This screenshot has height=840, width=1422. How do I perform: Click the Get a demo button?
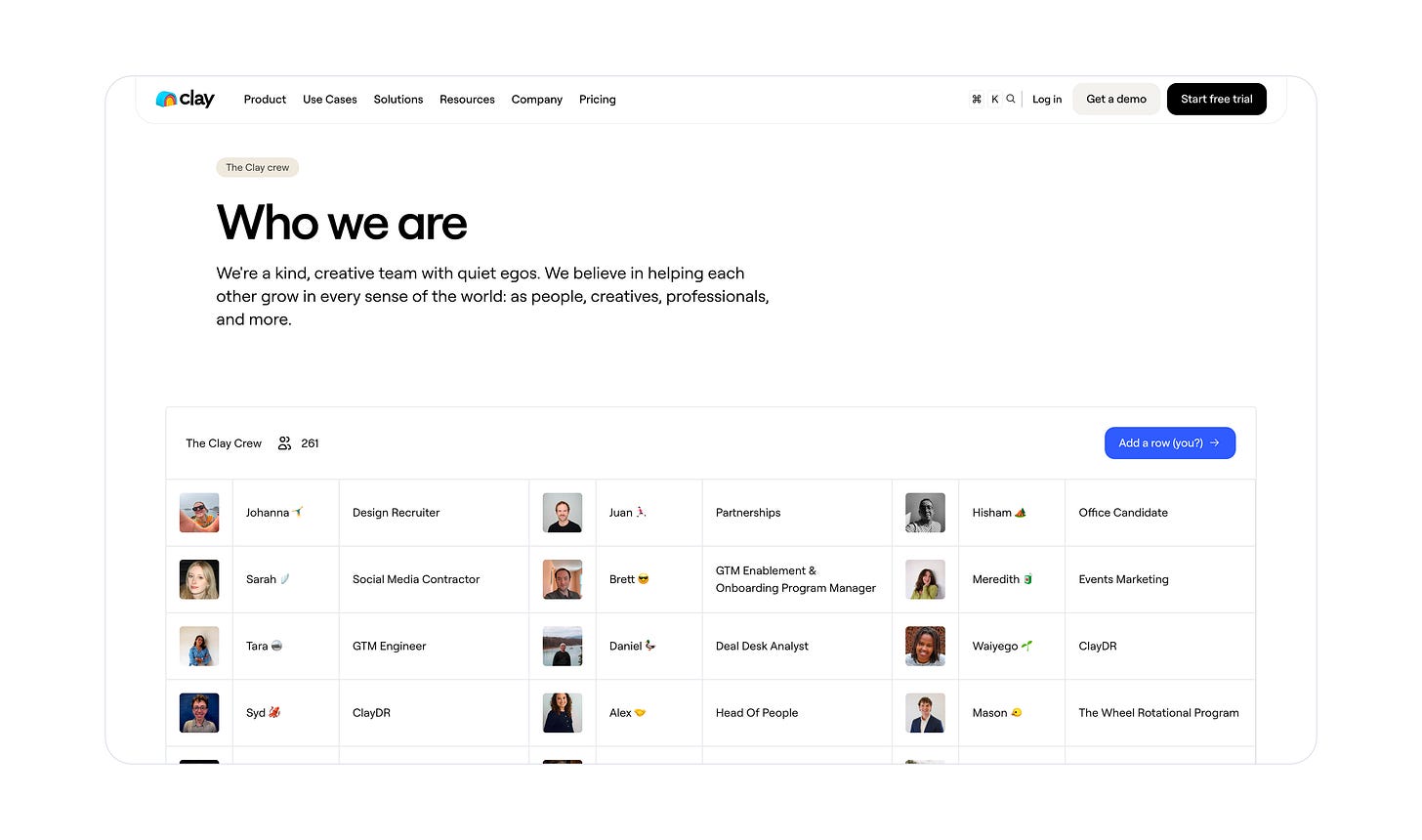tap(1116, 99)
